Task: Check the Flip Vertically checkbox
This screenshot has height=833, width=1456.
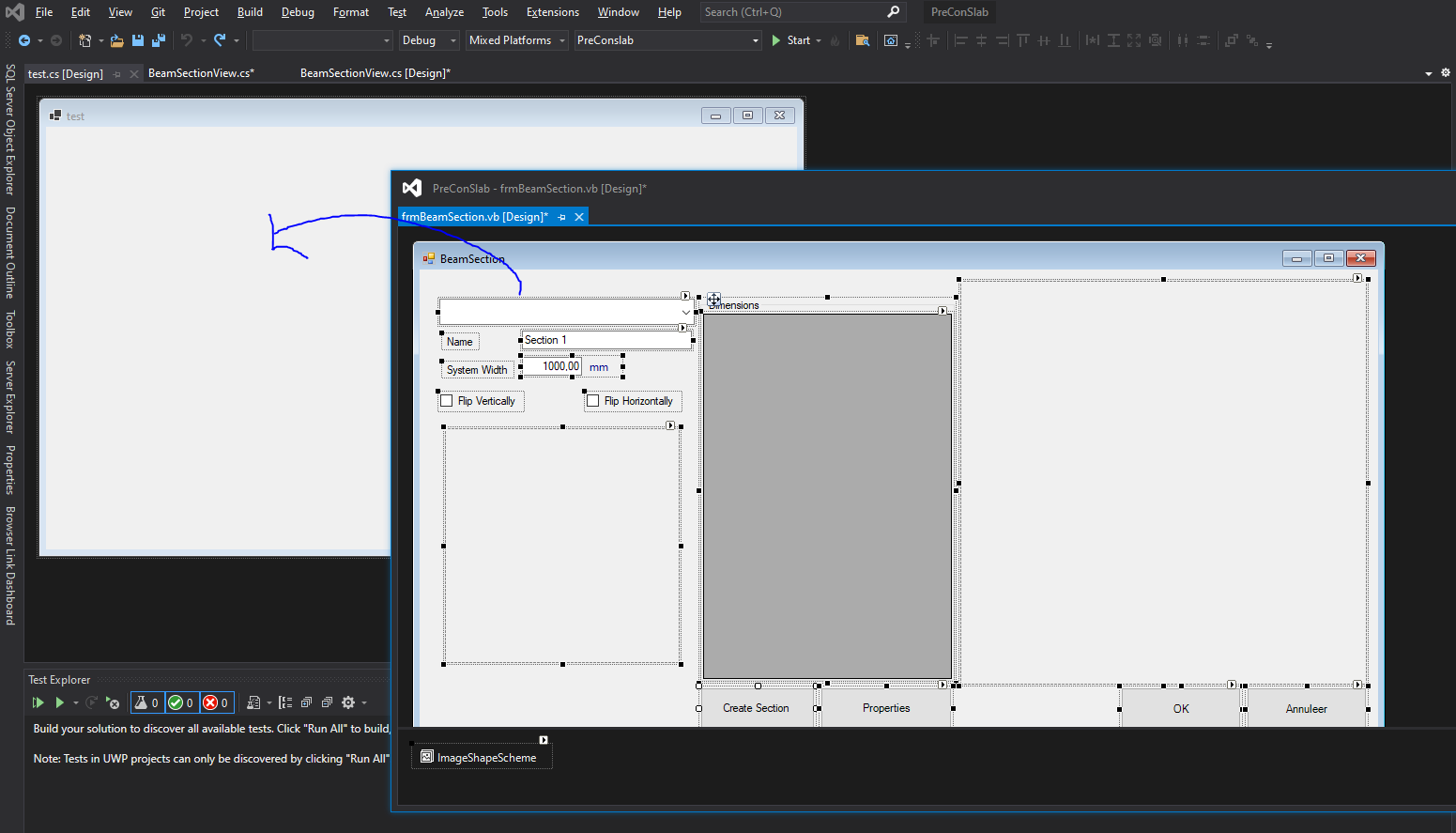Action: [x=447, y=401]
